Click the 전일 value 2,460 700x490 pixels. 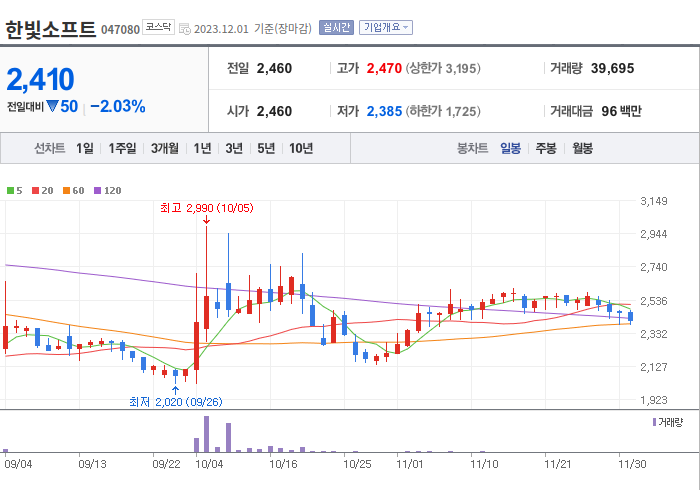(x=274, y=68)
